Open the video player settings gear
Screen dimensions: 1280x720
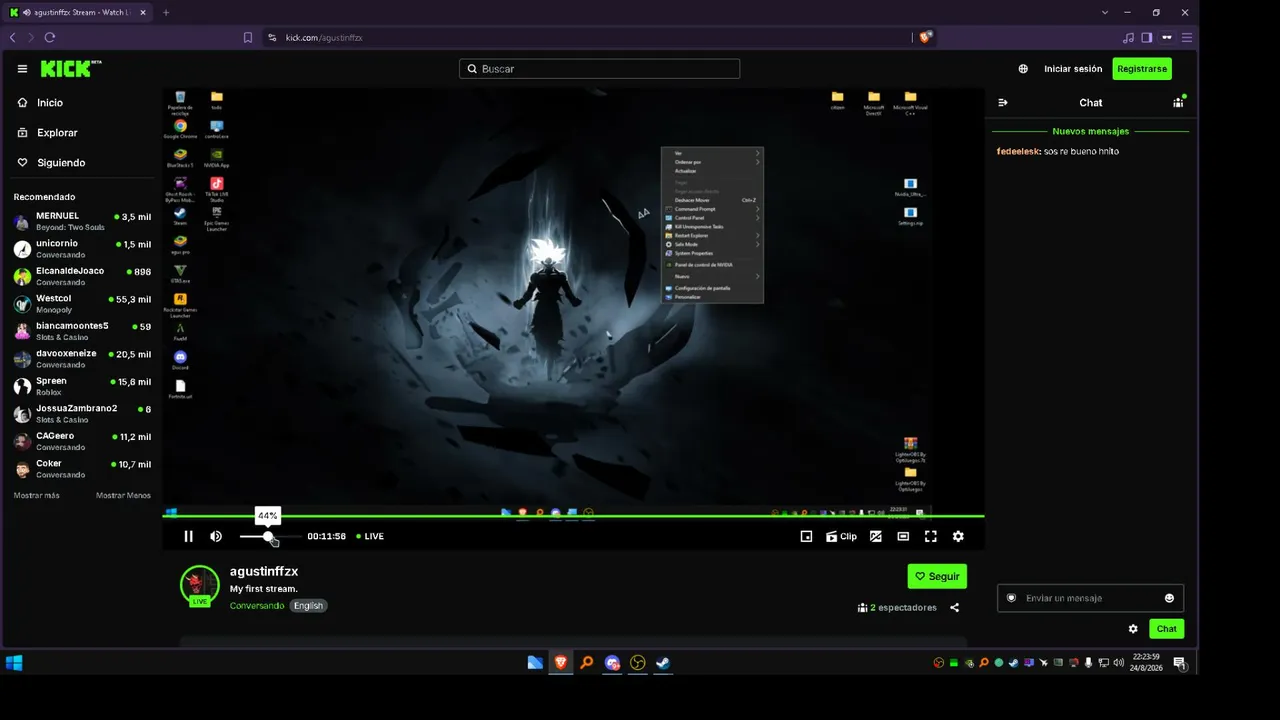tap(958, 536)
